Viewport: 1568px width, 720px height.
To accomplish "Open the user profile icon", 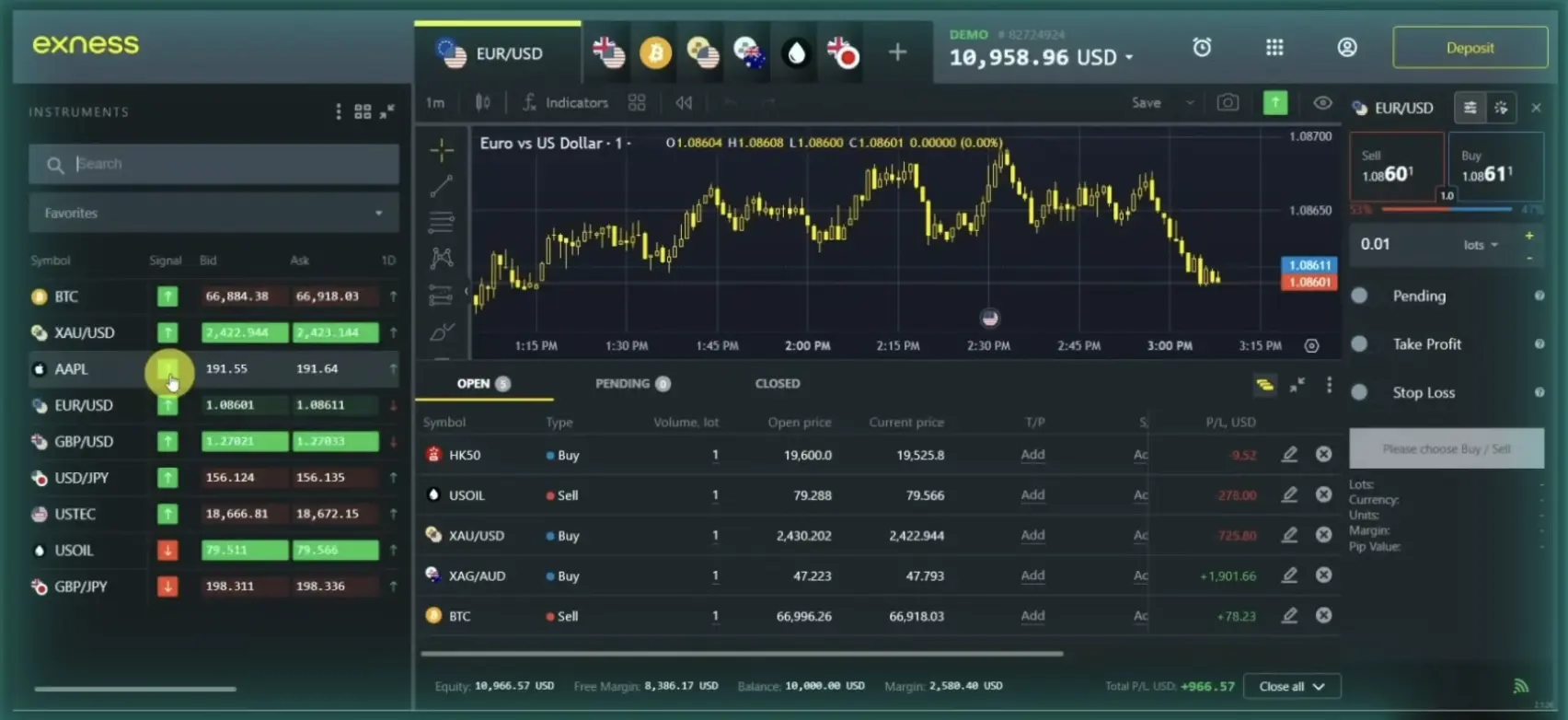I will (1347, 47).
